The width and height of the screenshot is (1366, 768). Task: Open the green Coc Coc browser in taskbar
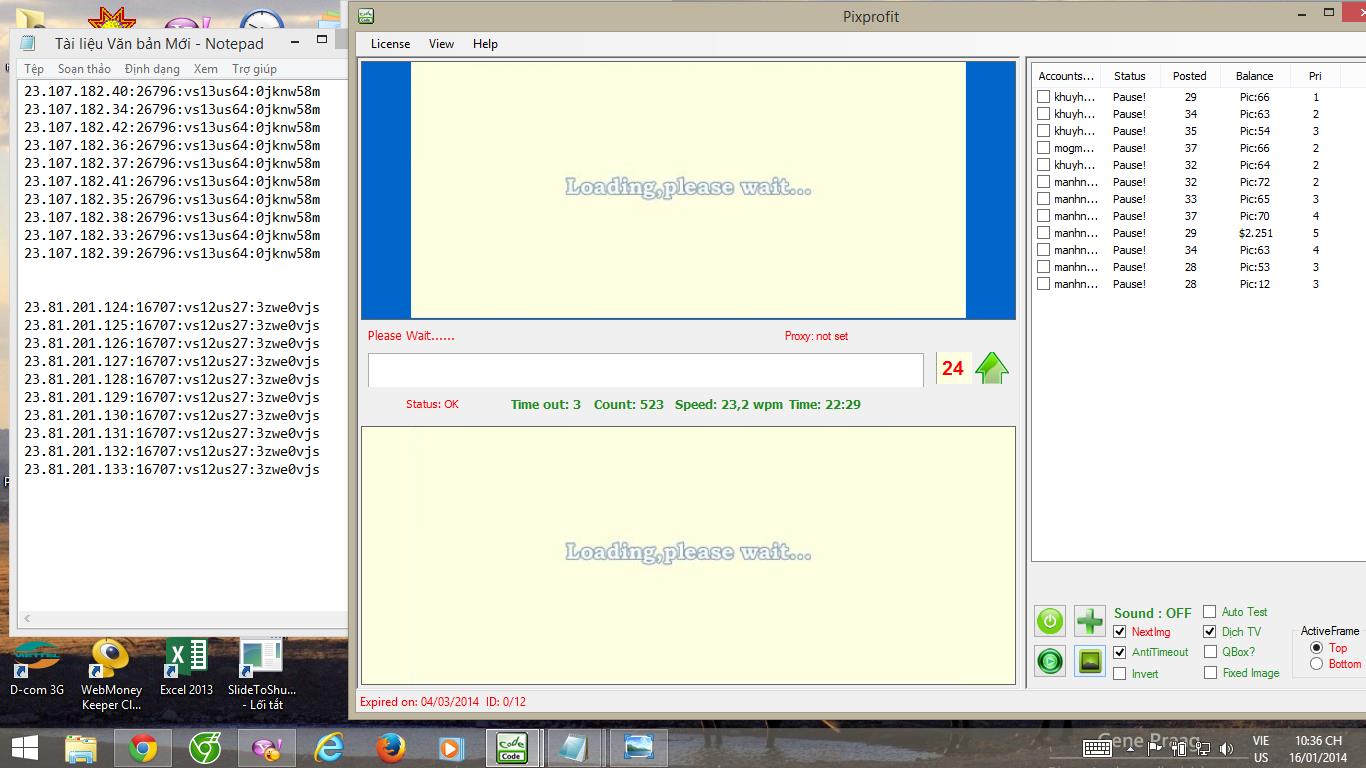pos(205,747)
